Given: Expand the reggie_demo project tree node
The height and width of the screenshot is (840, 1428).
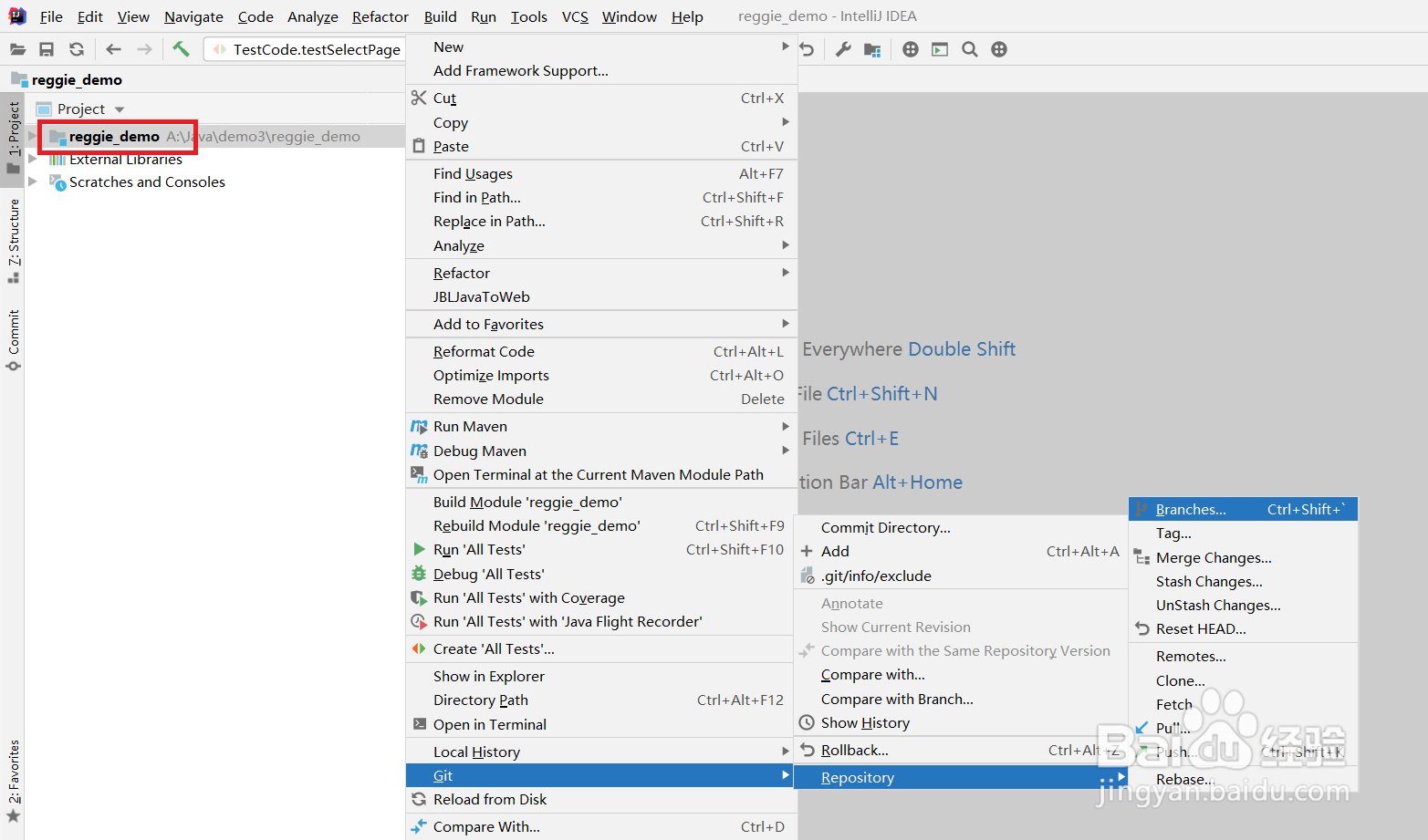Looking at the screenshot, I should coord(33,136).
